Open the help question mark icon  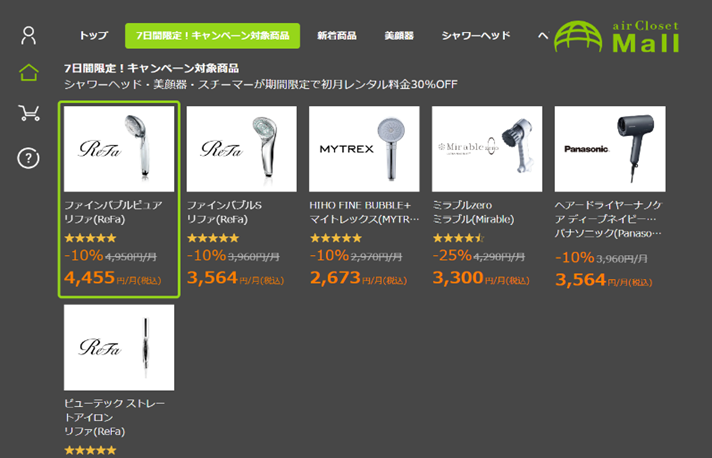pos(28,158)
